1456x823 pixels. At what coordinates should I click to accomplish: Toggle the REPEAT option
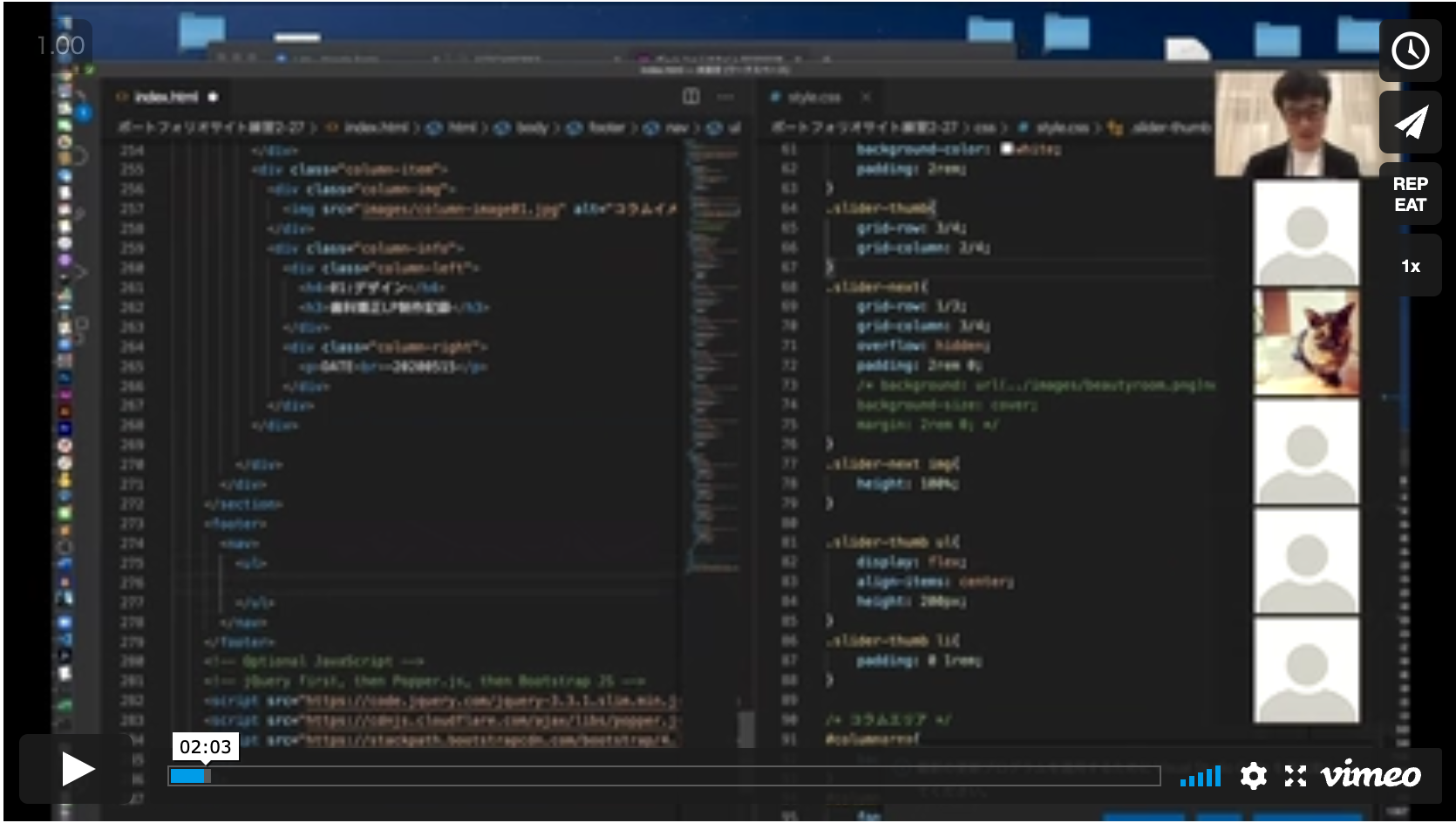coord(1409,194)
